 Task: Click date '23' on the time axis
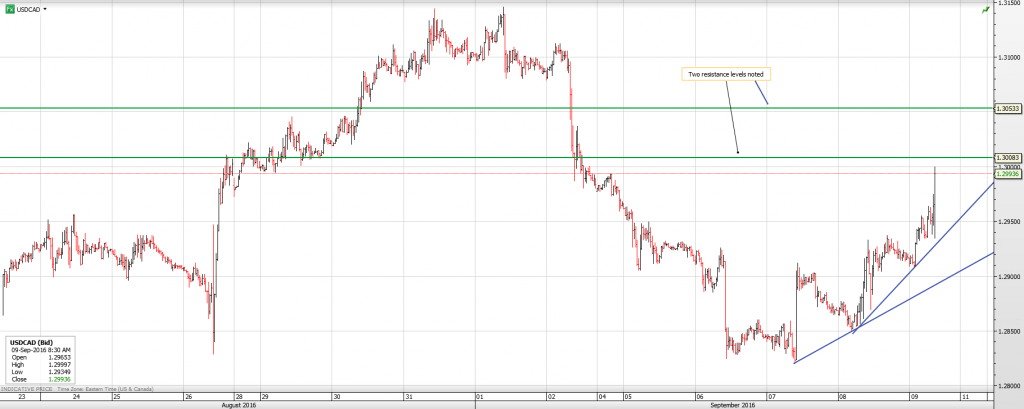[22, 397]
